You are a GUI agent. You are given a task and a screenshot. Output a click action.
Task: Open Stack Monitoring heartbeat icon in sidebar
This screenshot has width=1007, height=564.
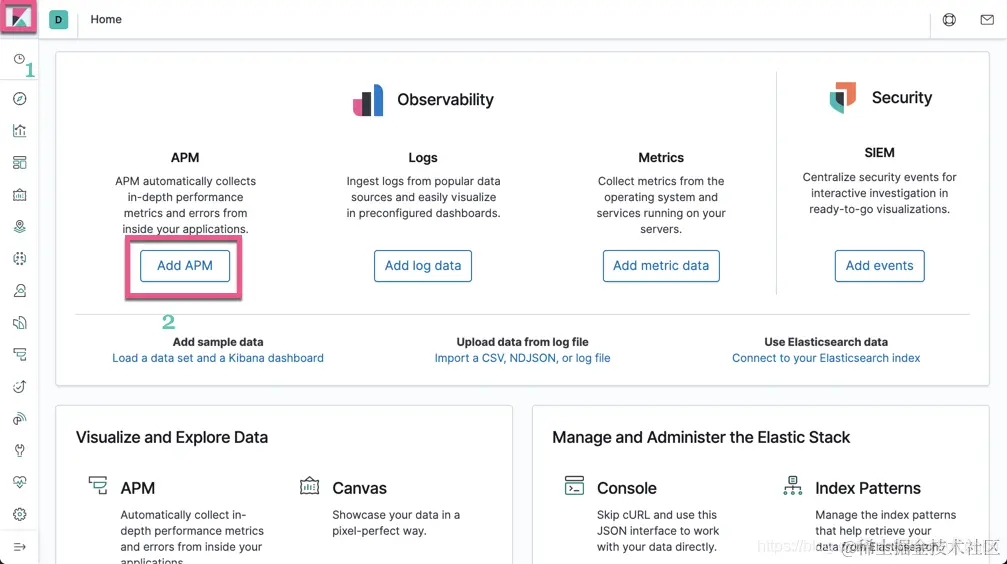point(19,482)
